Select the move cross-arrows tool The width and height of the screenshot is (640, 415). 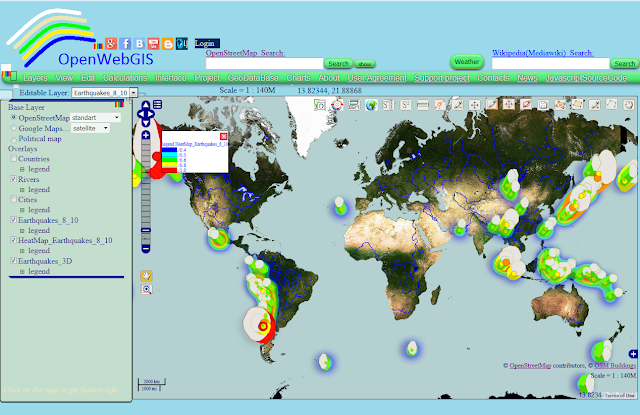(x=474, y=105)
